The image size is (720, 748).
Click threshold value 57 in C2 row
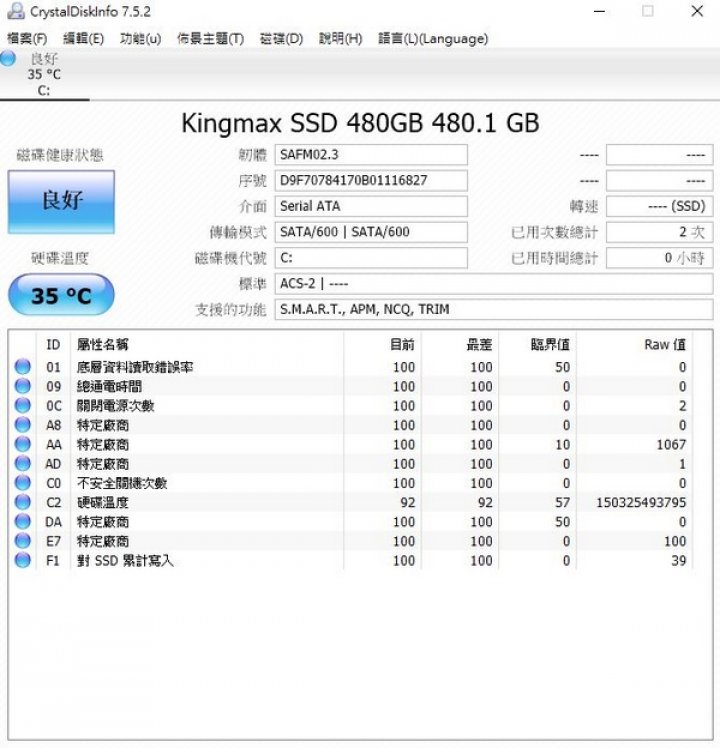(563, 502)
